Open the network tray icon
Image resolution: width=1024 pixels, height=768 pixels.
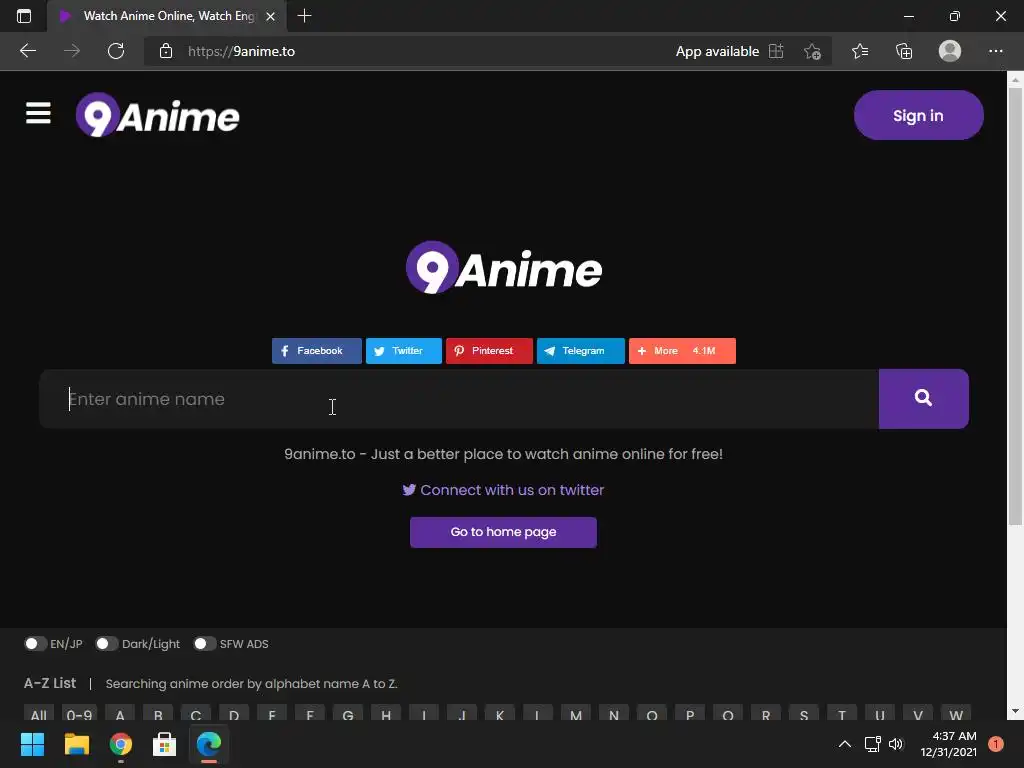[x=872, y=744]
